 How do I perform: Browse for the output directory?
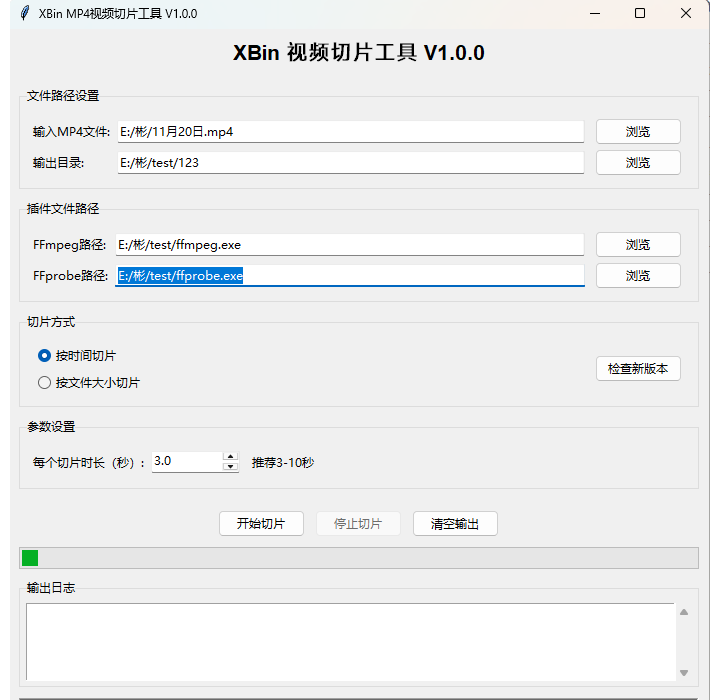[x=638, y=163]
